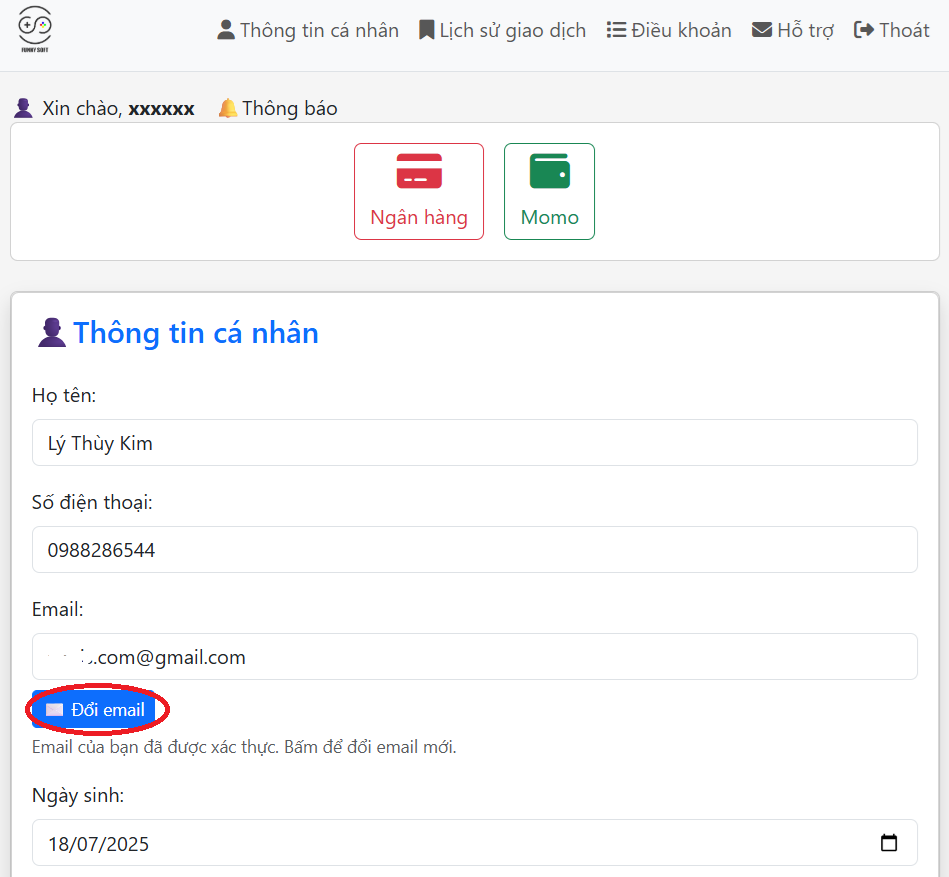Click the logout arrow icon beside Thoát
Viewport: 949px width, 877px height.
click(862, 29)
